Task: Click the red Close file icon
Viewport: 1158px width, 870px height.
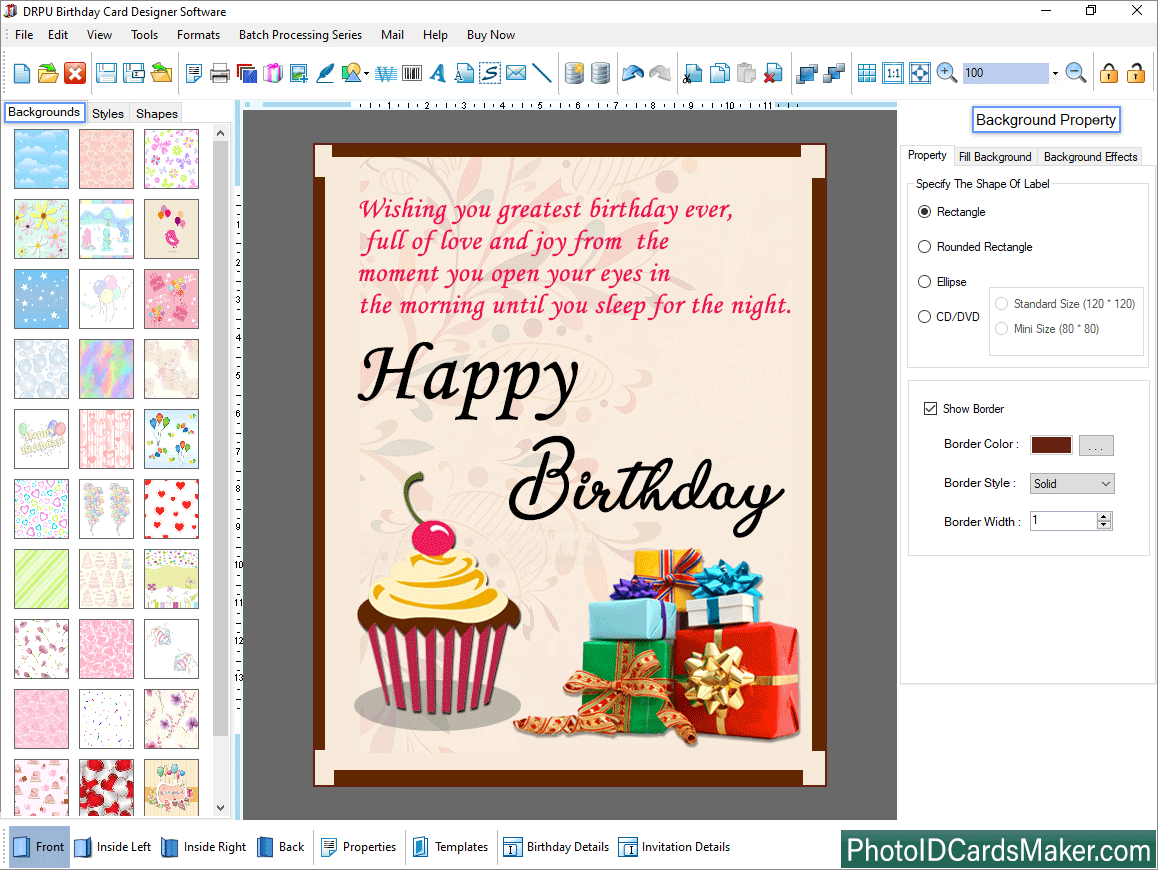Action: click(75, 73)
